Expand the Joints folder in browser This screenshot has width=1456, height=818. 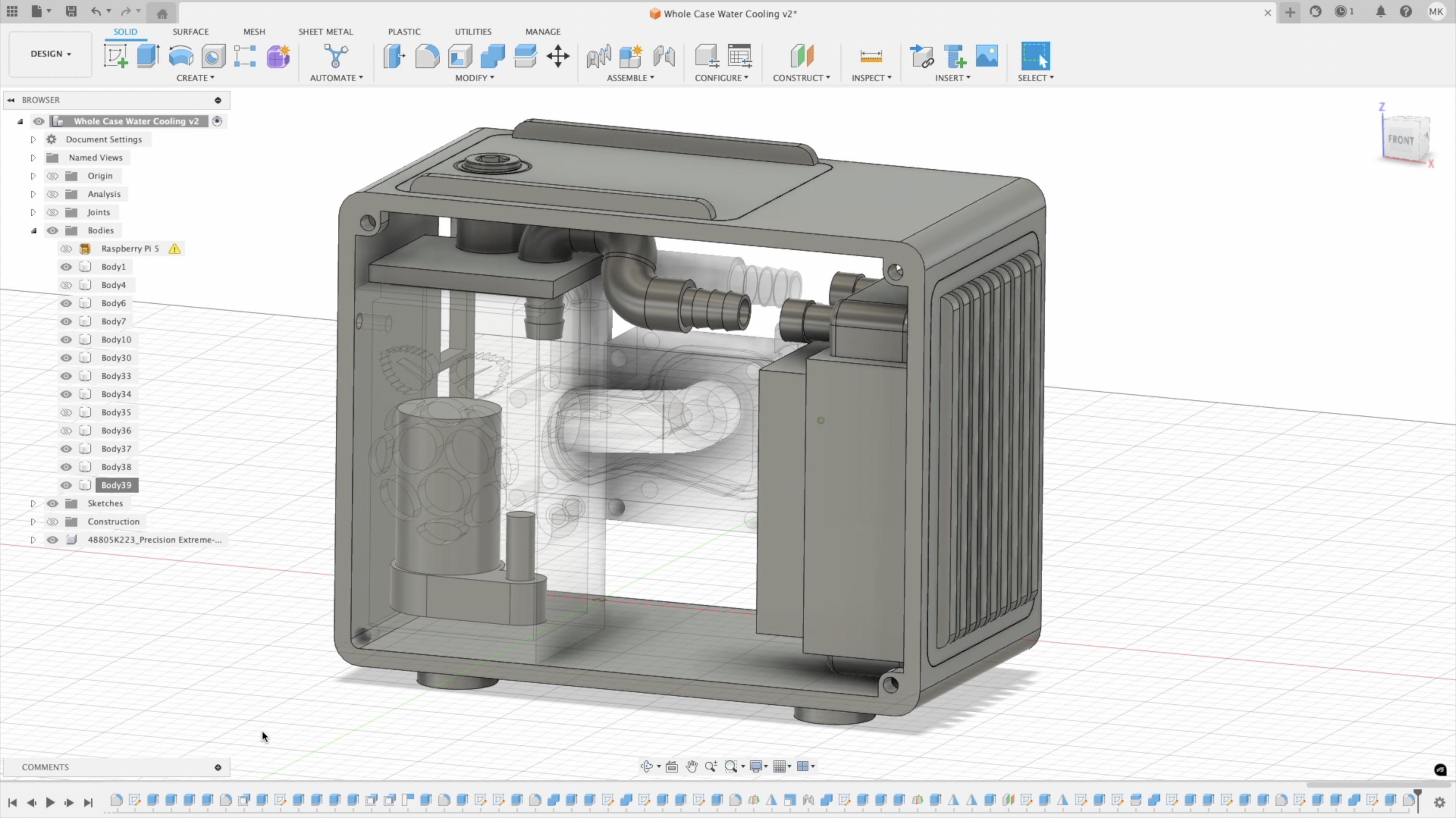tap(33, 212)
